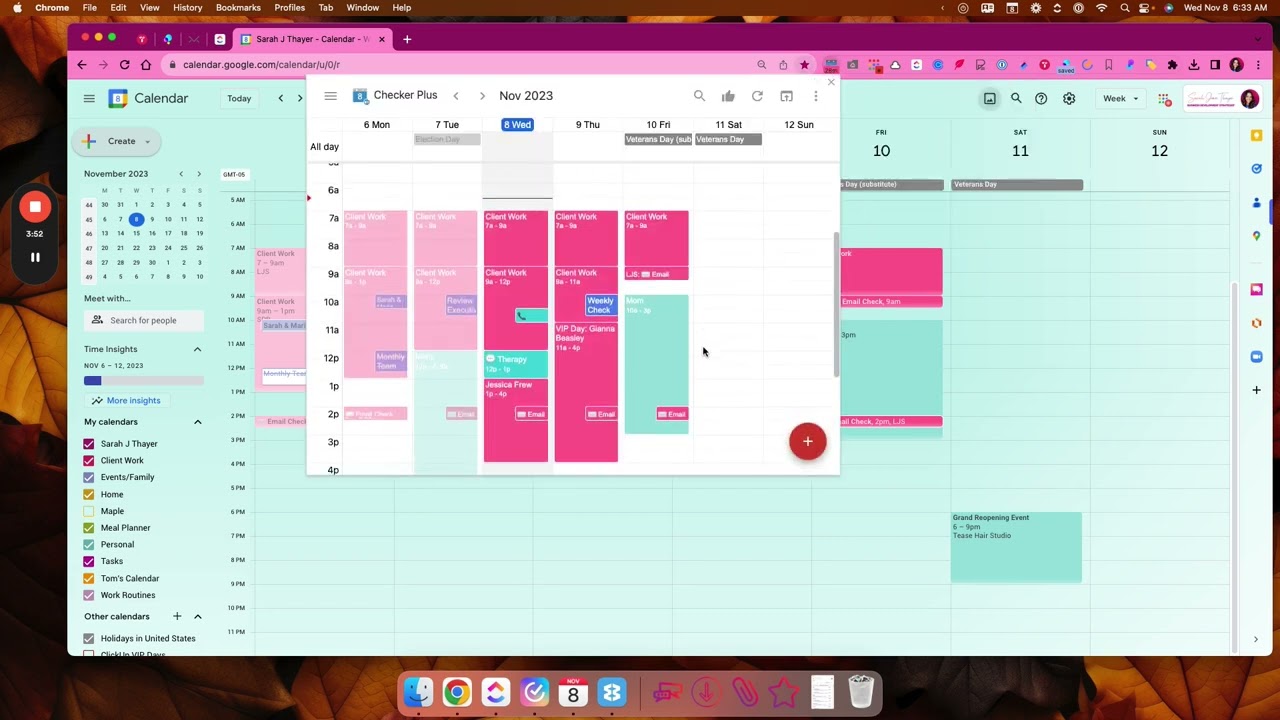Open Google Keep in the side panel
This screenshot has height=720, width=1280.
[x=1257, y=135]
